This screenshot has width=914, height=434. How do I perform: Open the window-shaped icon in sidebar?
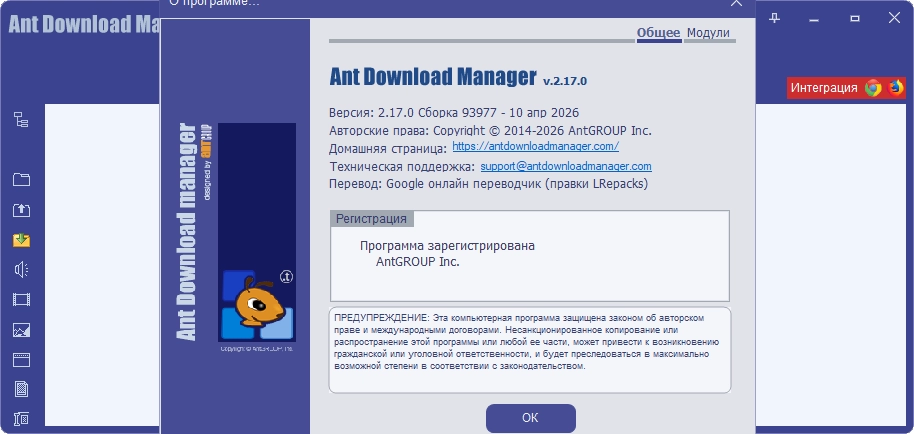[x=22, y=359]
